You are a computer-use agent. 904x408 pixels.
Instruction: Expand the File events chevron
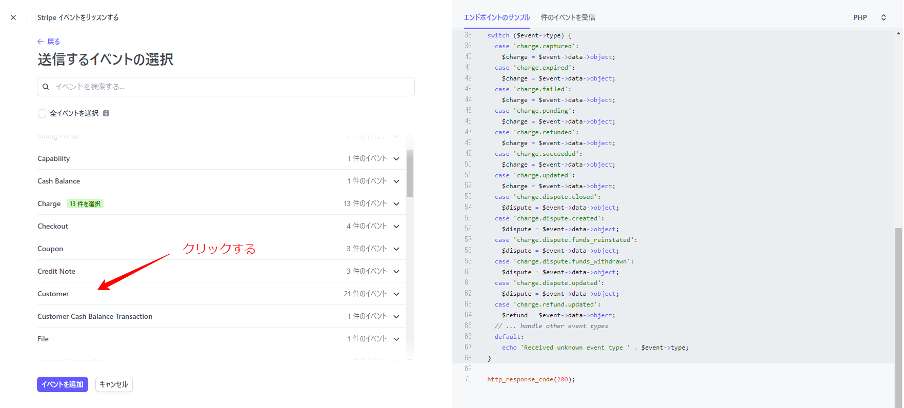[x=397, y=339]
